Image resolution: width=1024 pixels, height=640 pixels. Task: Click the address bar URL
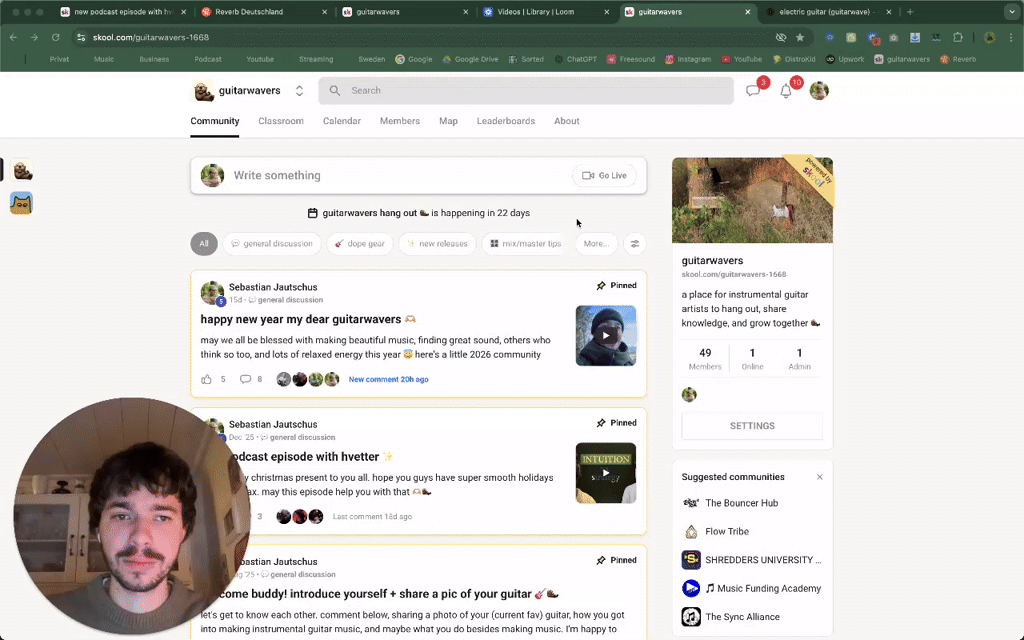[151, 37]
